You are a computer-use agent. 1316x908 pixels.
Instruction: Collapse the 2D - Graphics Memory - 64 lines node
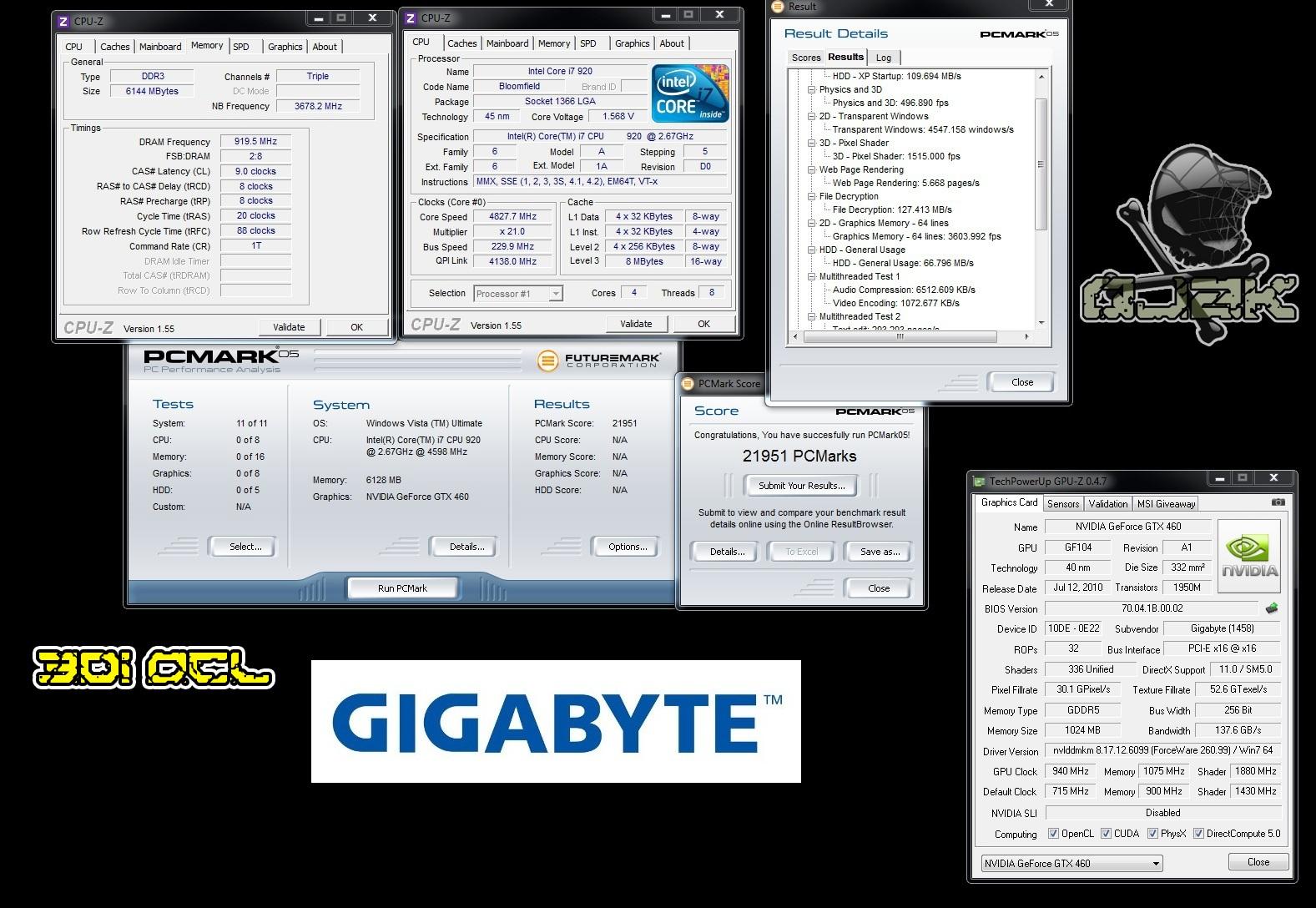[x=811, y=223]
